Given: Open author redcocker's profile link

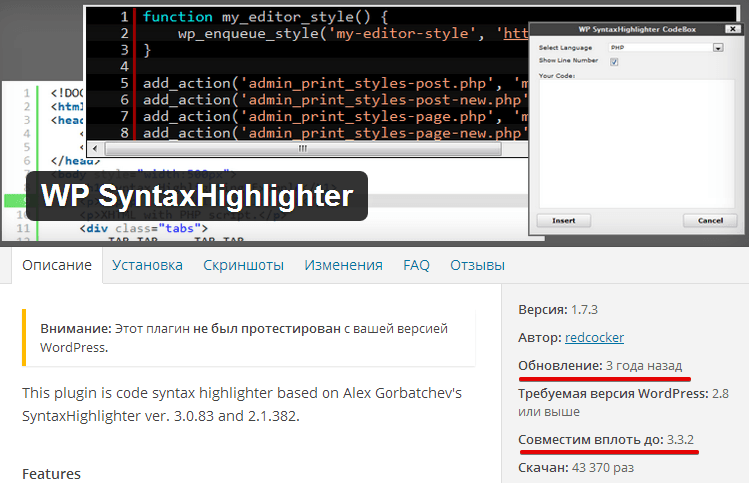Looking at the screenshot, I should (x=594, y=338).
